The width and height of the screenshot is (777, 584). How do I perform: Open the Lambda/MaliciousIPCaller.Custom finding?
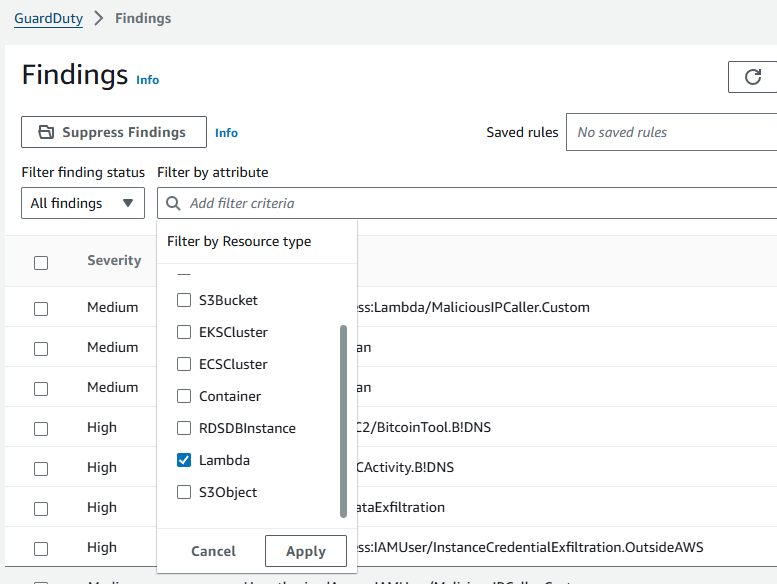coord(473,307)
